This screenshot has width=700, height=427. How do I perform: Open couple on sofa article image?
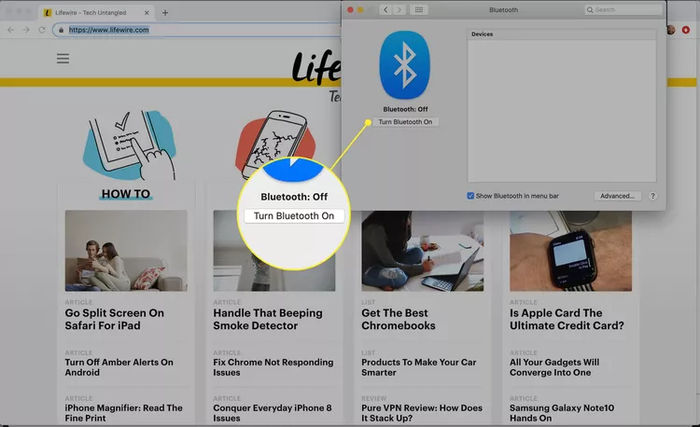pyautogui.click(x=126, y=251)
